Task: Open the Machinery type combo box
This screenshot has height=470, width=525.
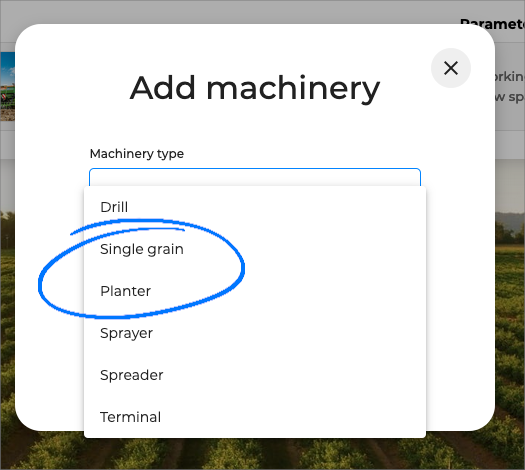Action: [x=255, y=177]
